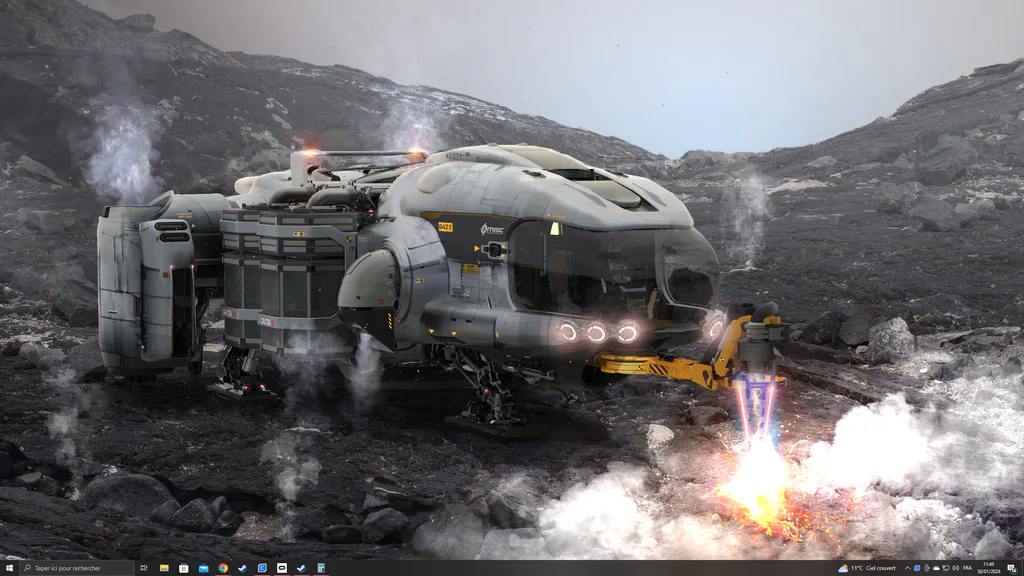Switch the FRA input language indicator
This screenshot has width=1024, height=576.
968,568
